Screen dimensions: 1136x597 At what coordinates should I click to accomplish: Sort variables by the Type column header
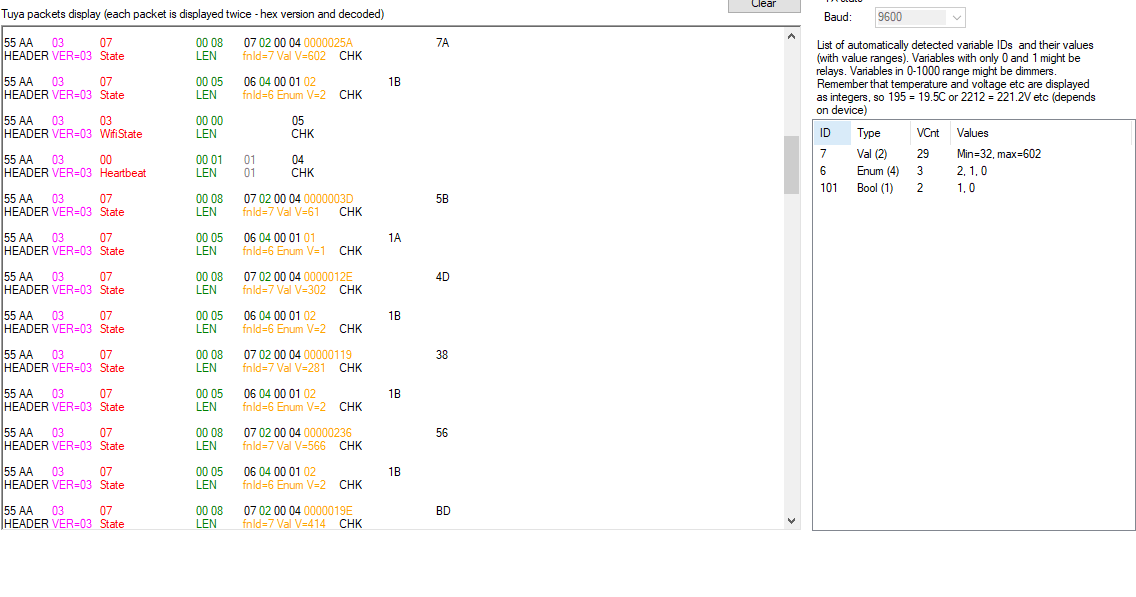tap(880, 133)
